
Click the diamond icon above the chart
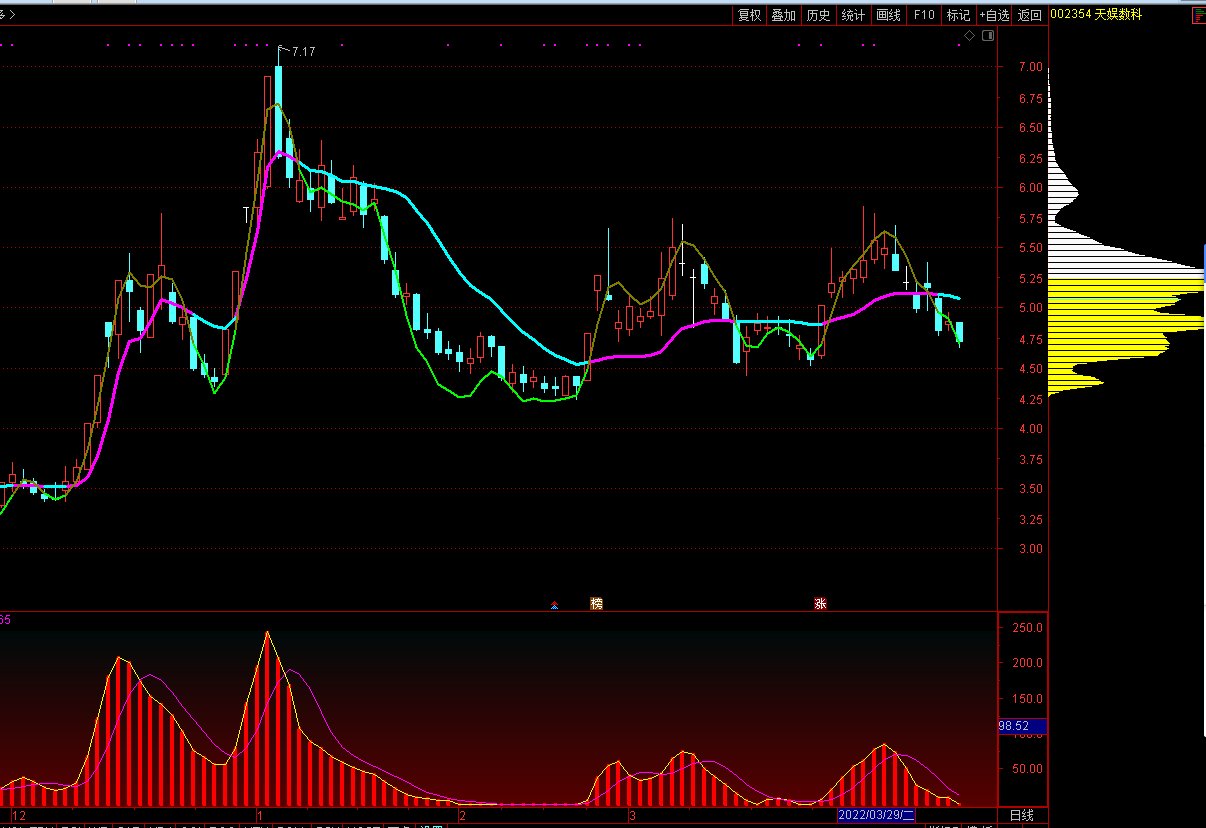pos(969,36)
